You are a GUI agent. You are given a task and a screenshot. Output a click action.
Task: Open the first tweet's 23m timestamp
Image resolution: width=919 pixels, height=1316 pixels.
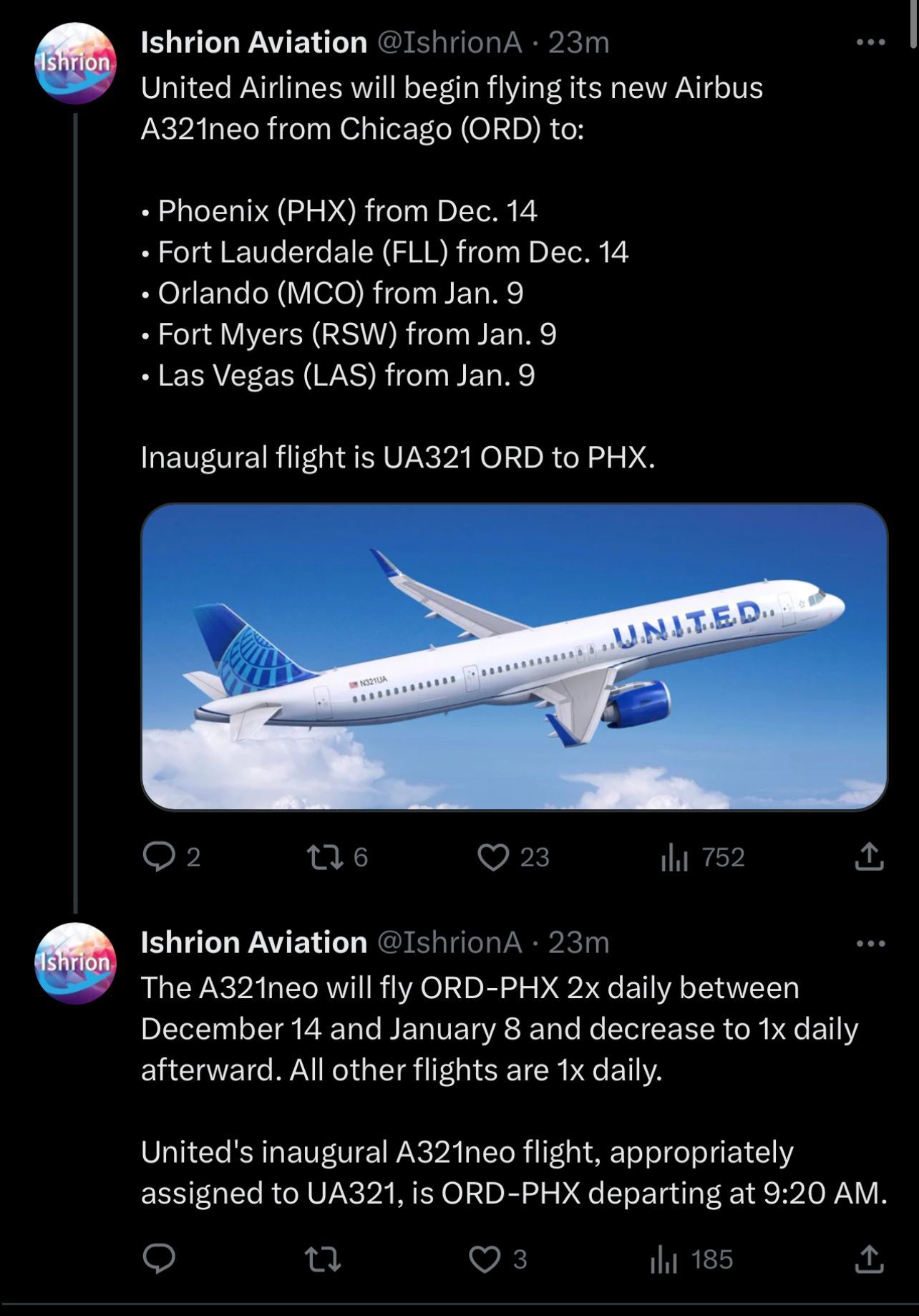click(x=578, y=43)
